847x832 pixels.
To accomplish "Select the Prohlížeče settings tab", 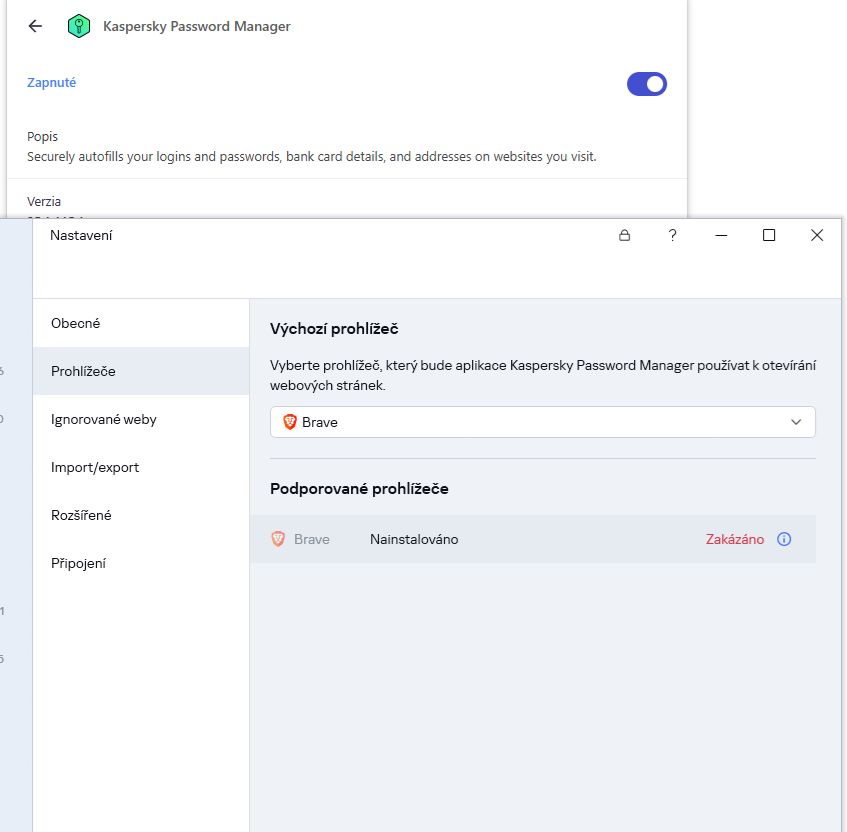I will [83, 371].
